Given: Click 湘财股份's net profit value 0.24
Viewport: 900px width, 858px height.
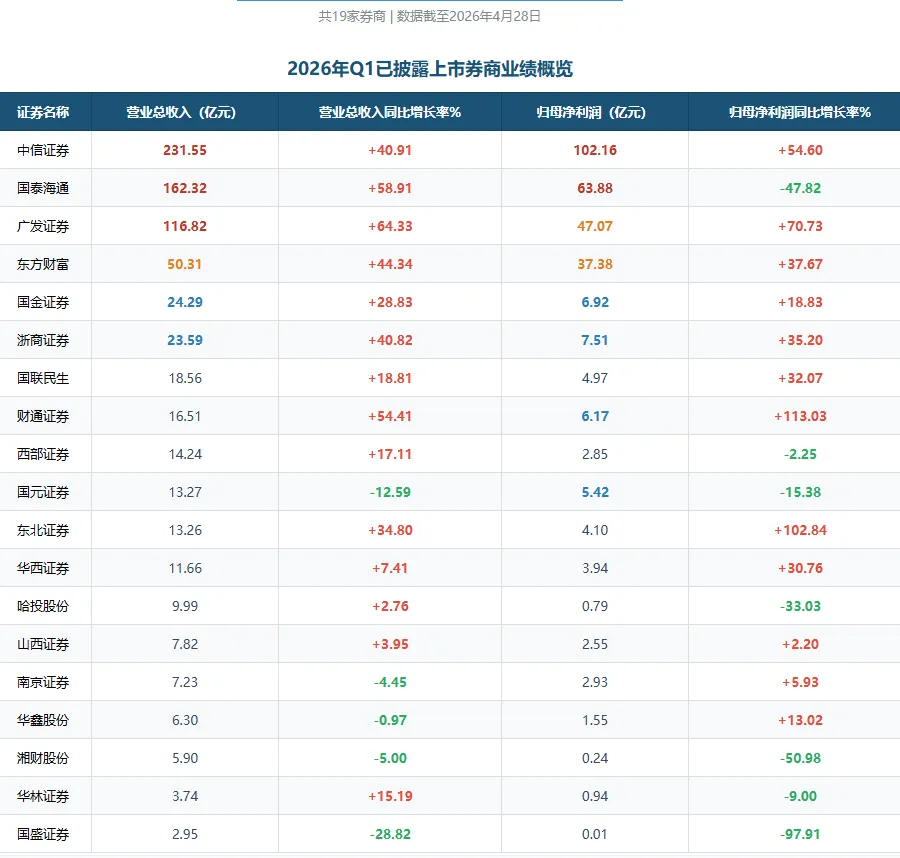Looking at the screenshot, I should click(x=594, y=758).
